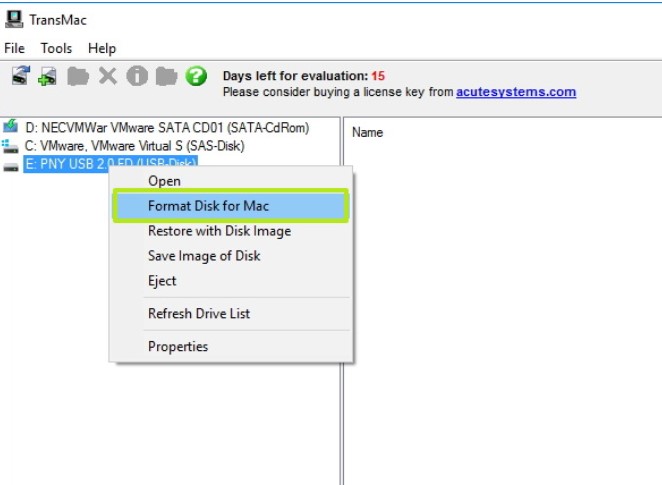Open the File menu
662x485 pixels.
[x=14, y=49]
